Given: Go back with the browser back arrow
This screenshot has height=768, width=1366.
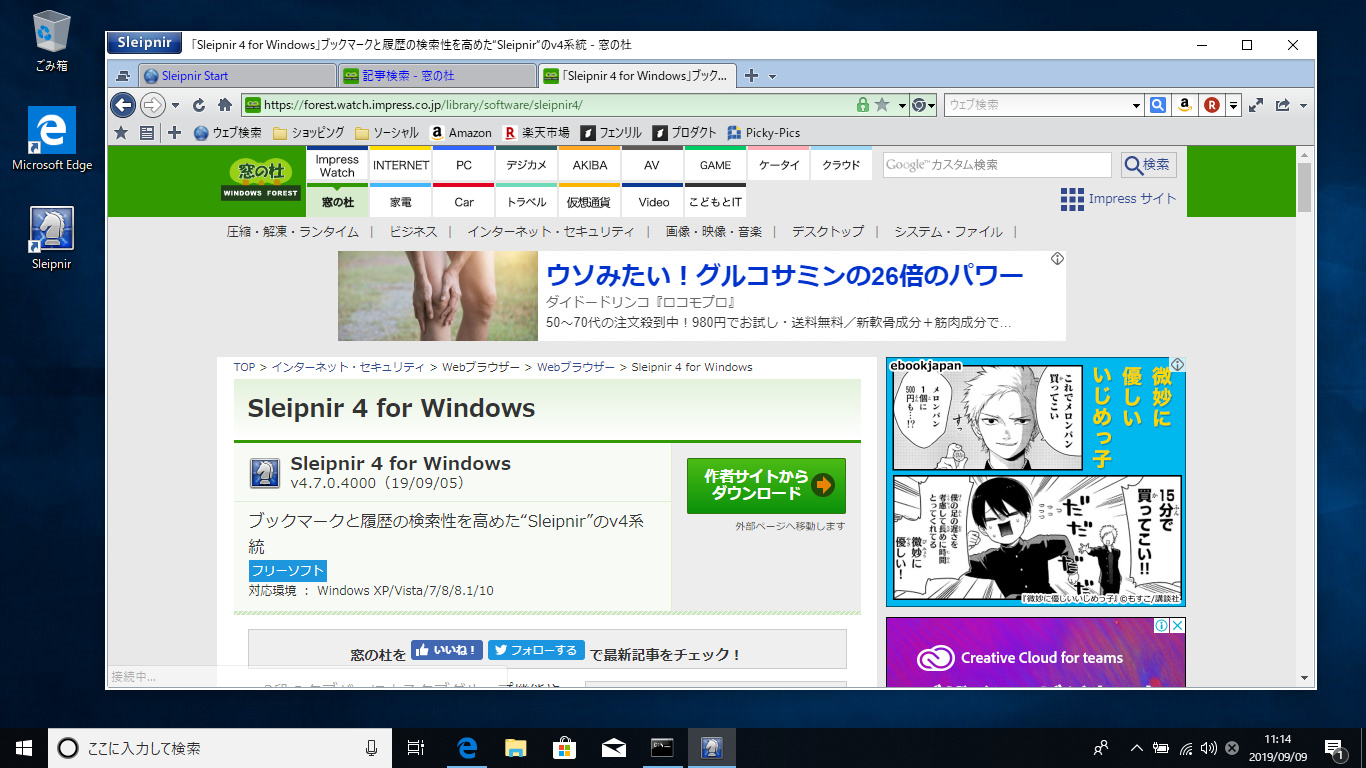Looking at the screenshot, I should coord(122,104).
